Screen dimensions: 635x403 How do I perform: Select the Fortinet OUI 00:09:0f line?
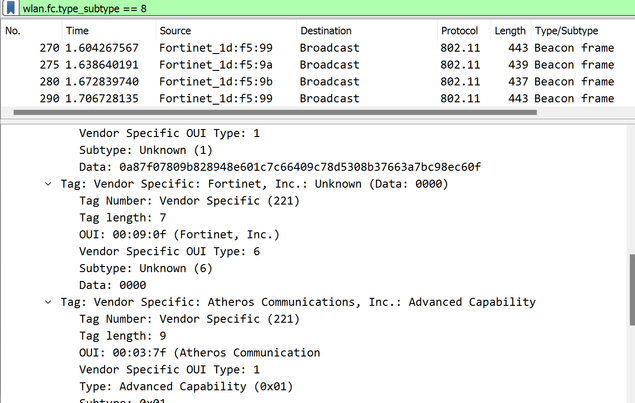coord(179,235)
